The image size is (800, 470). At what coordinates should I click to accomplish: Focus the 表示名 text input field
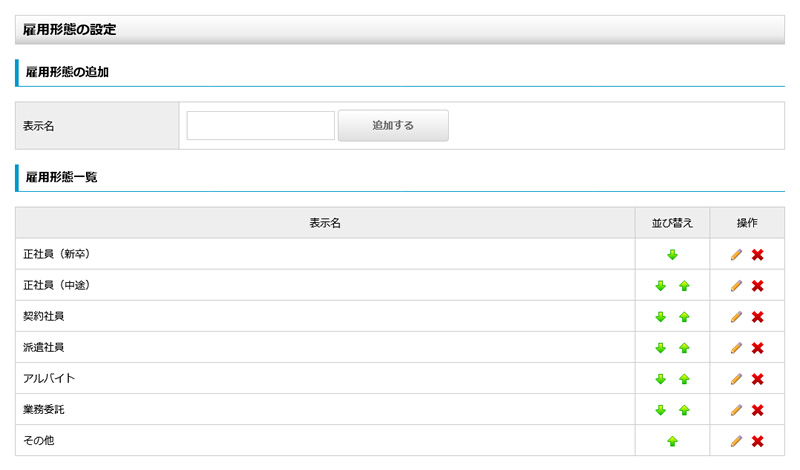pyautogui.click(x=260, y=126)
